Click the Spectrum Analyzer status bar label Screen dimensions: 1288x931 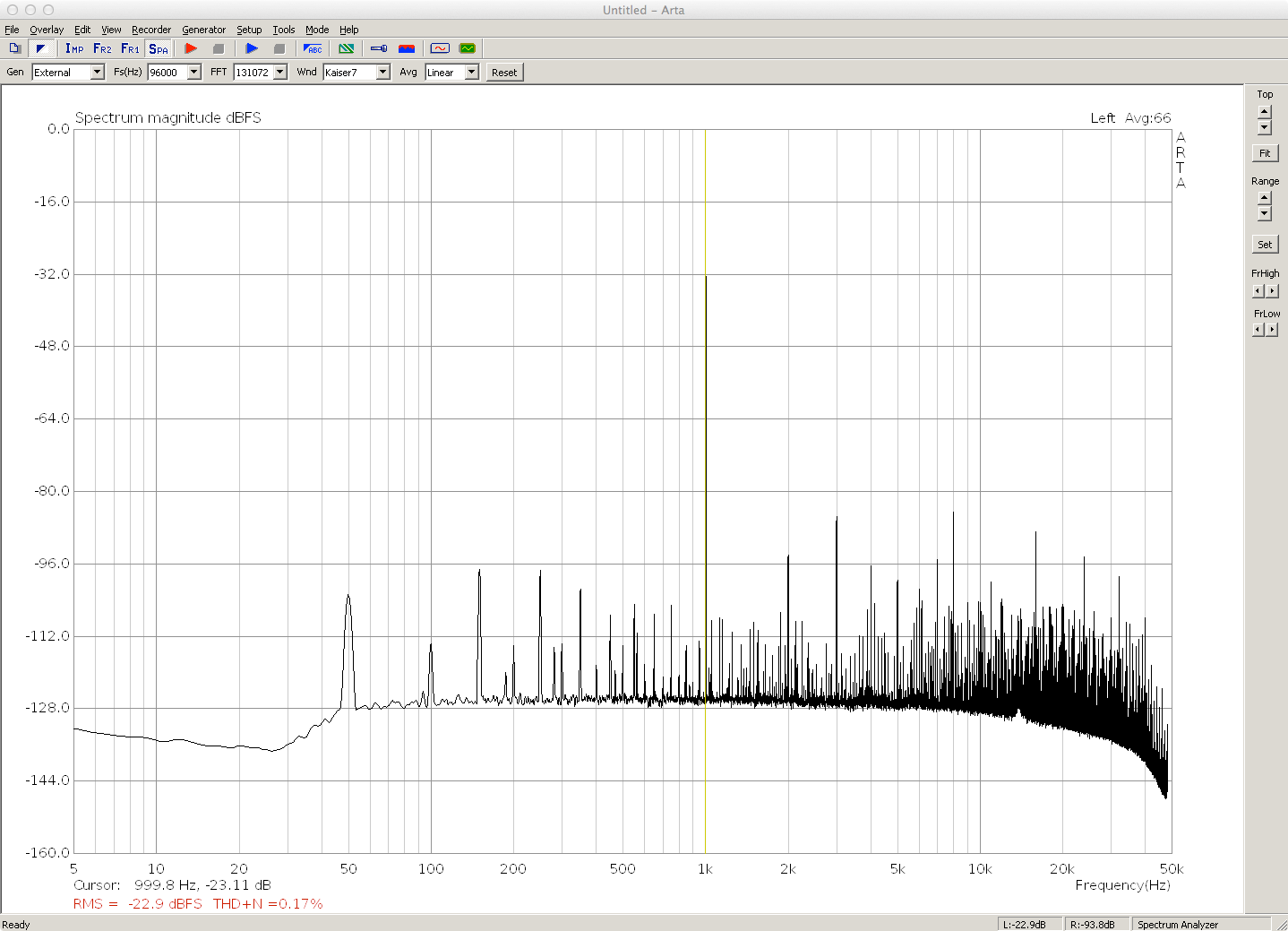(x=1178, y=924)
